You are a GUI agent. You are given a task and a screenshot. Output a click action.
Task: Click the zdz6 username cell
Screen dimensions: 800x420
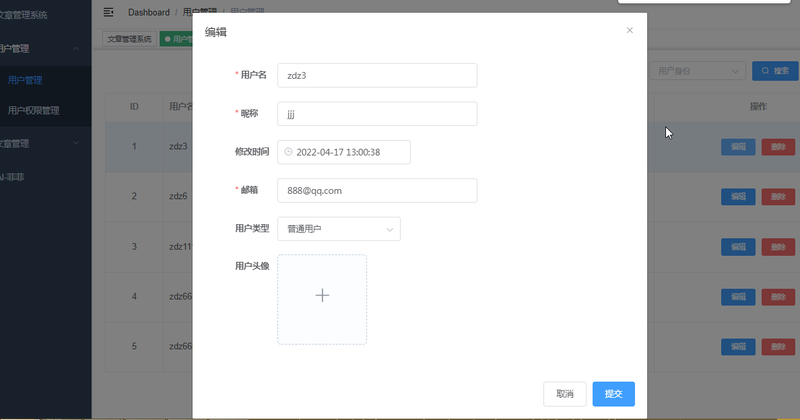pos(178,196)
